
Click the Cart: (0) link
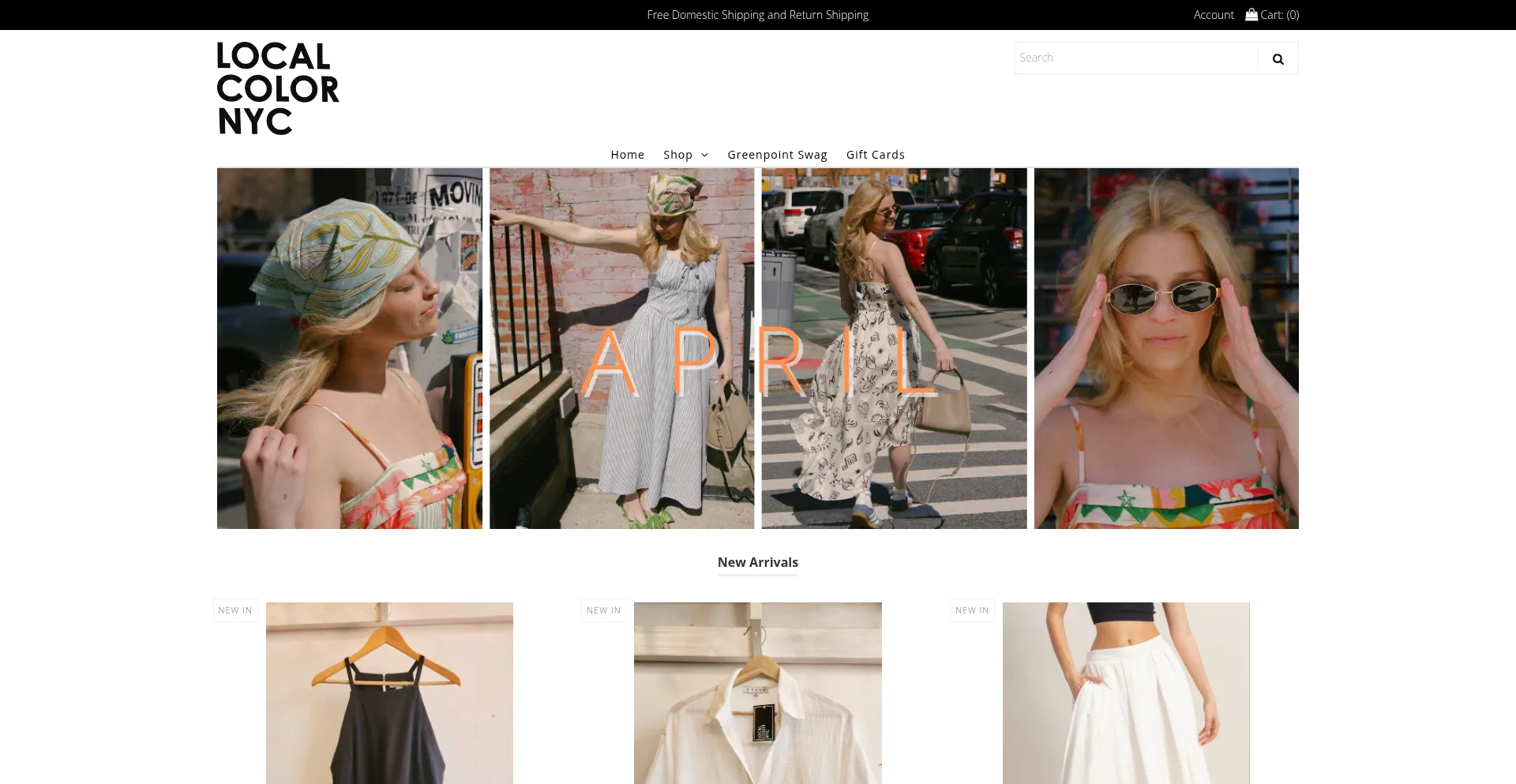click(1279, 15)
